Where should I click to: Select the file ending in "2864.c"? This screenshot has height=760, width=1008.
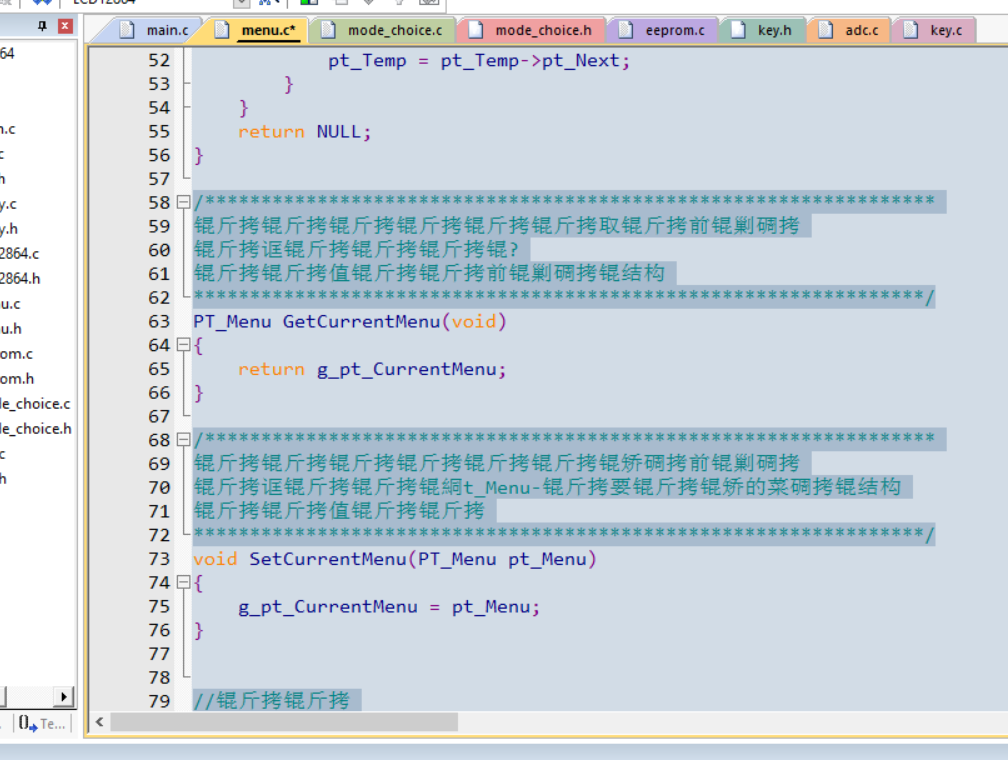[x=19, y=254]
